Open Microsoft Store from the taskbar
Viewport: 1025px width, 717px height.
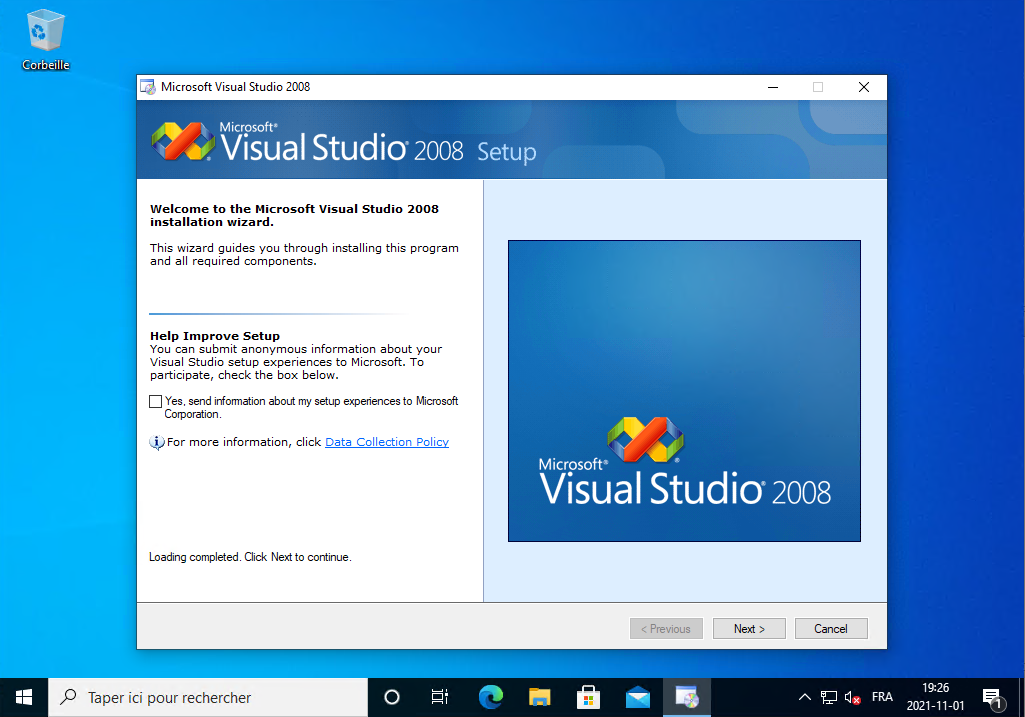(589, 697)
